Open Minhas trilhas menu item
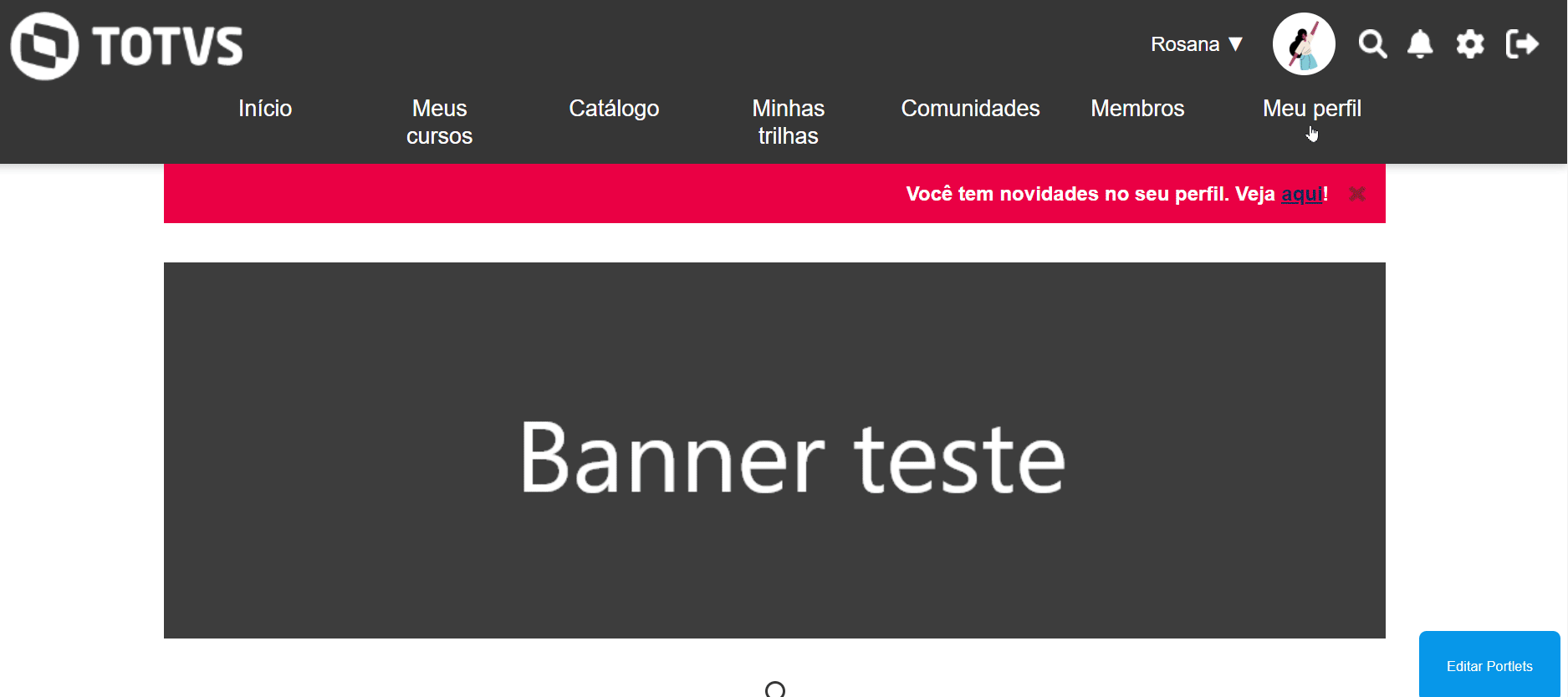 tap(788, 122)
